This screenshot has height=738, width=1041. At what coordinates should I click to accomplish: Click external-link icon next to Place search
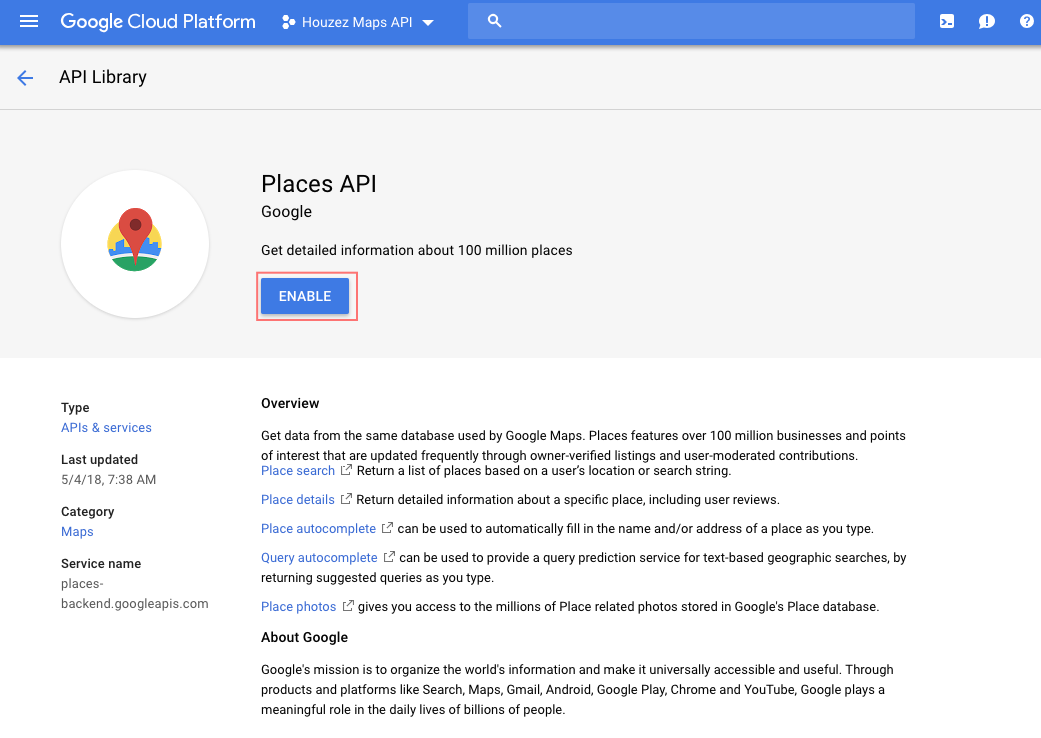coord(346,470)
